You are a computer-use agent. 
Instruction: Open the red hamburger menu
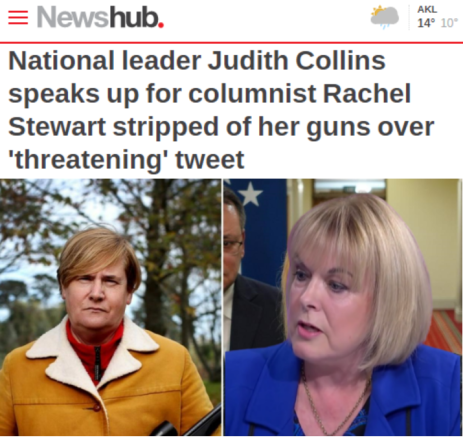(x=18, y=17)
